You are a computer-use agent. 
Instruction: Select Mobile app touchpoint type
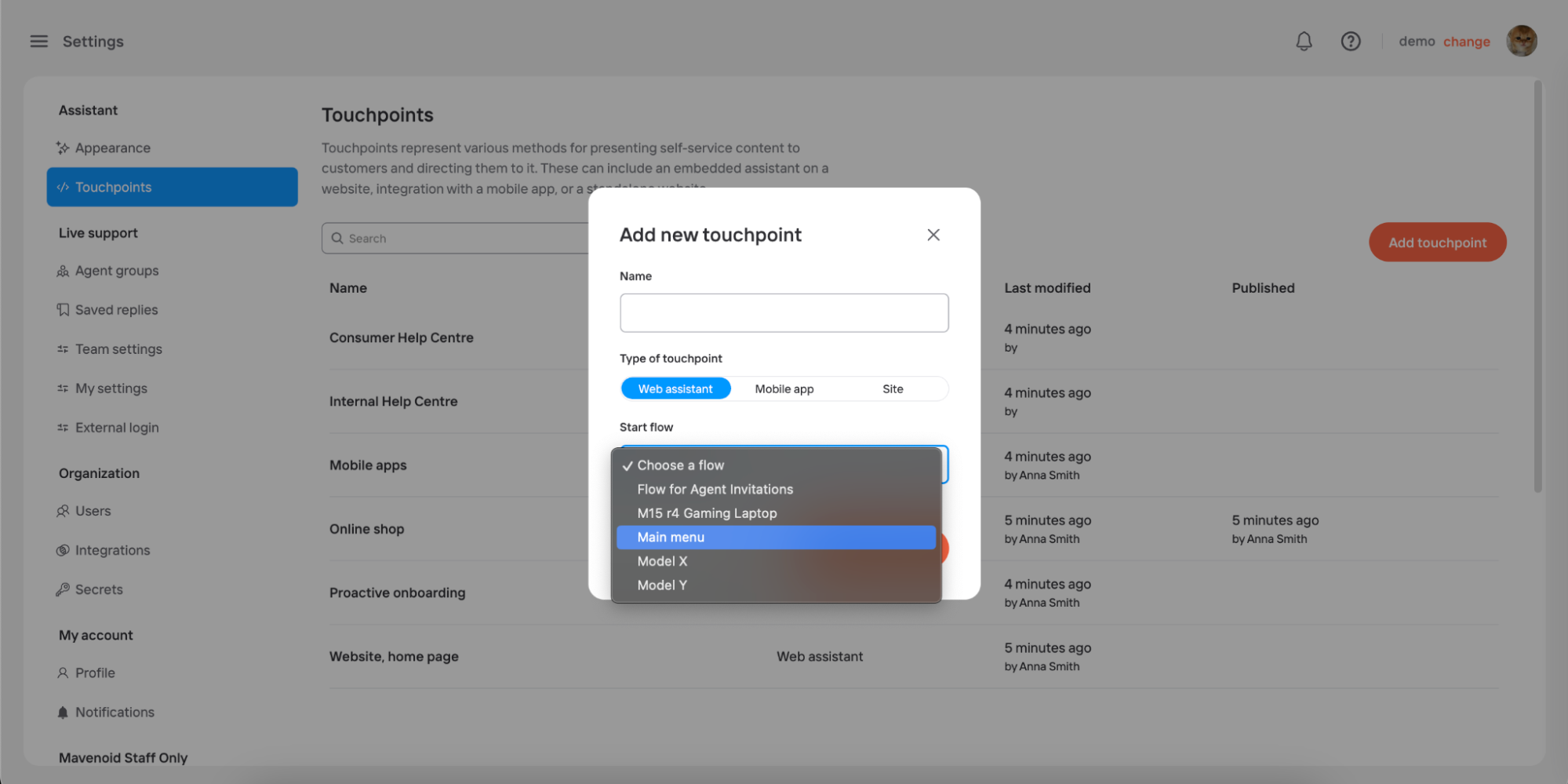click(x=784, y=388)
